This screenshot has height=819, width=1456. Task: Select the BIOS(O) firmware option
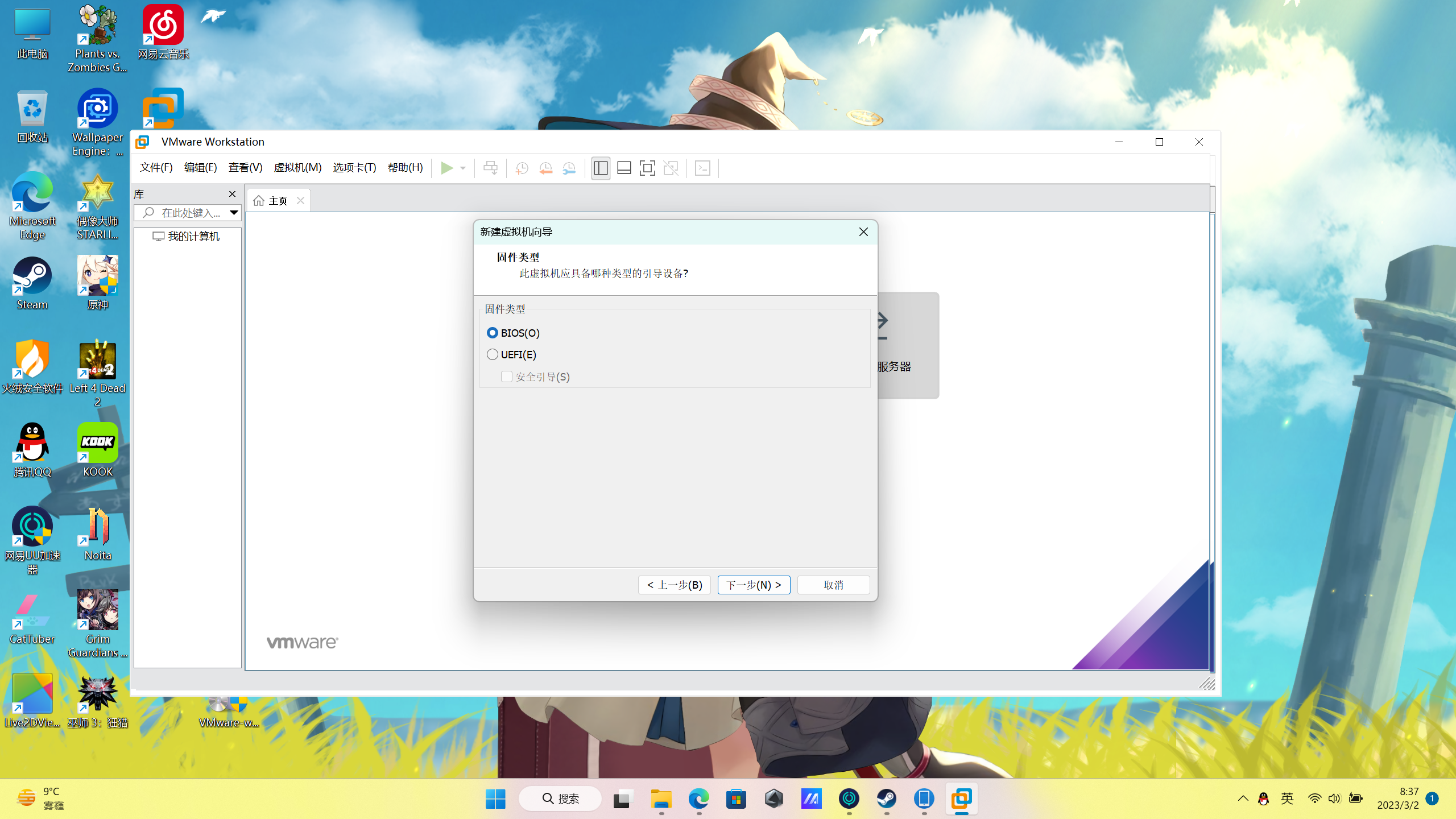pos(493,333)
